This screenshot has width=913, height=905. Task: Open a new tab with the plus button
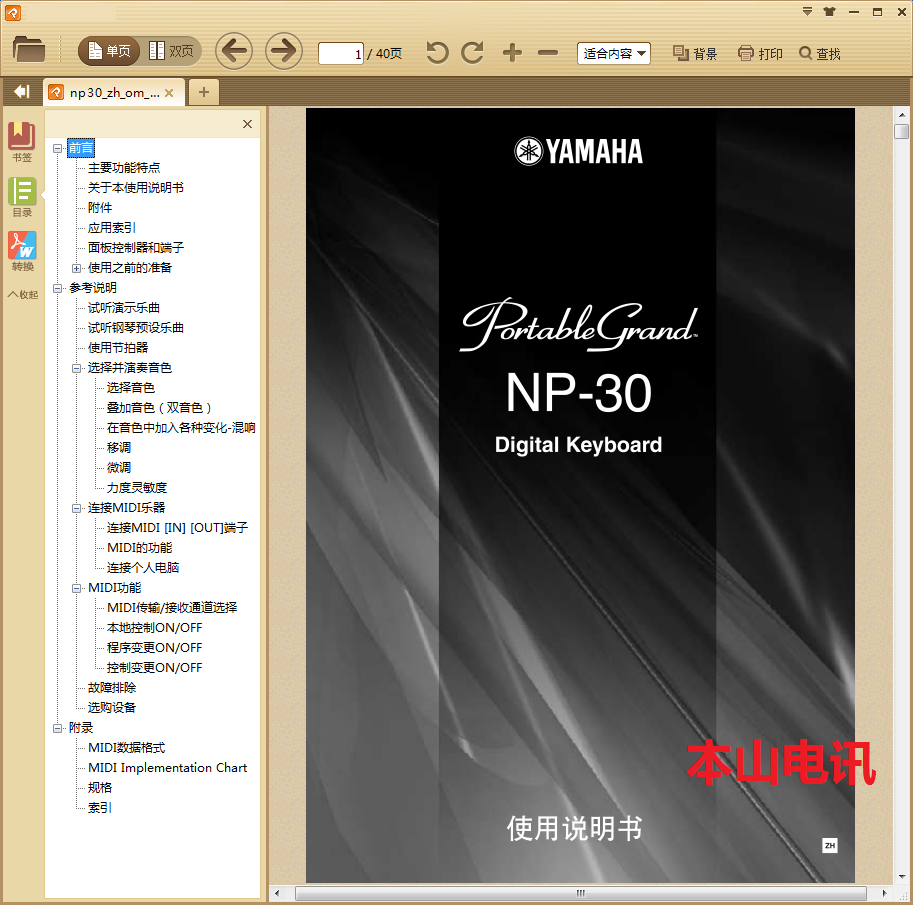click(x=204, y=92)
